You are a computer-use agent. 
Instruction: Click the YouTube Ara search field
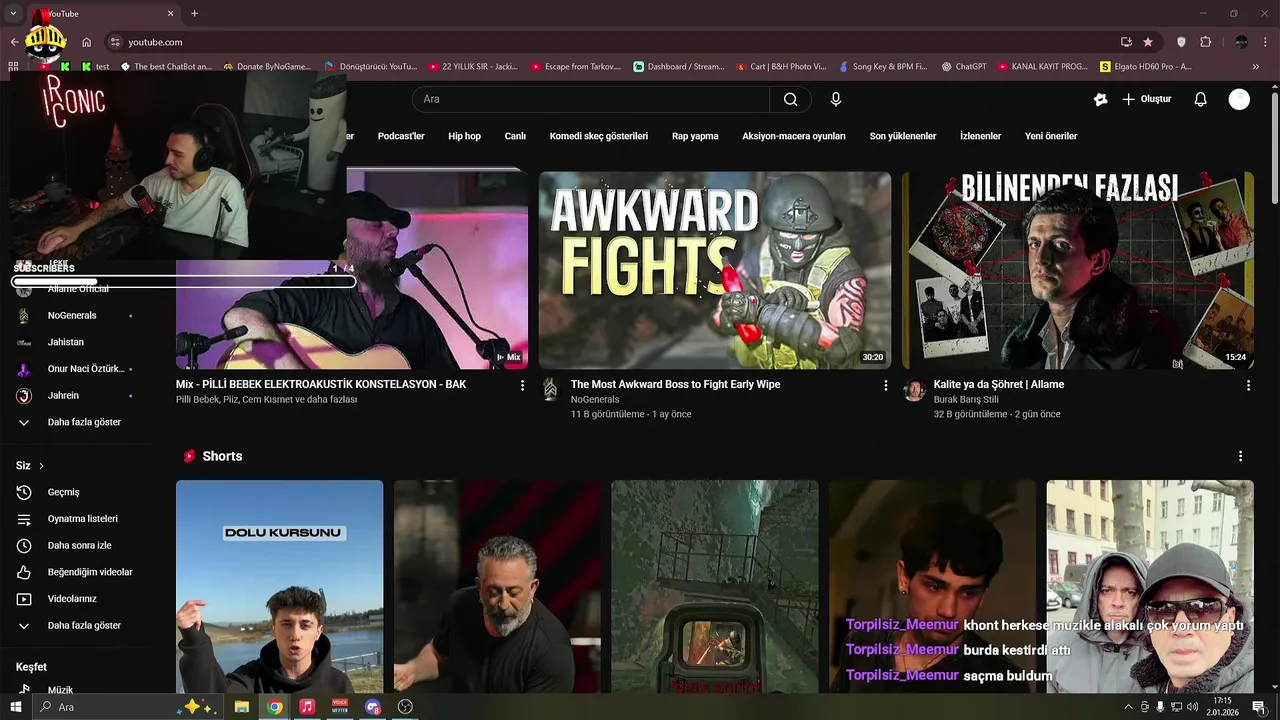(590, 99)
